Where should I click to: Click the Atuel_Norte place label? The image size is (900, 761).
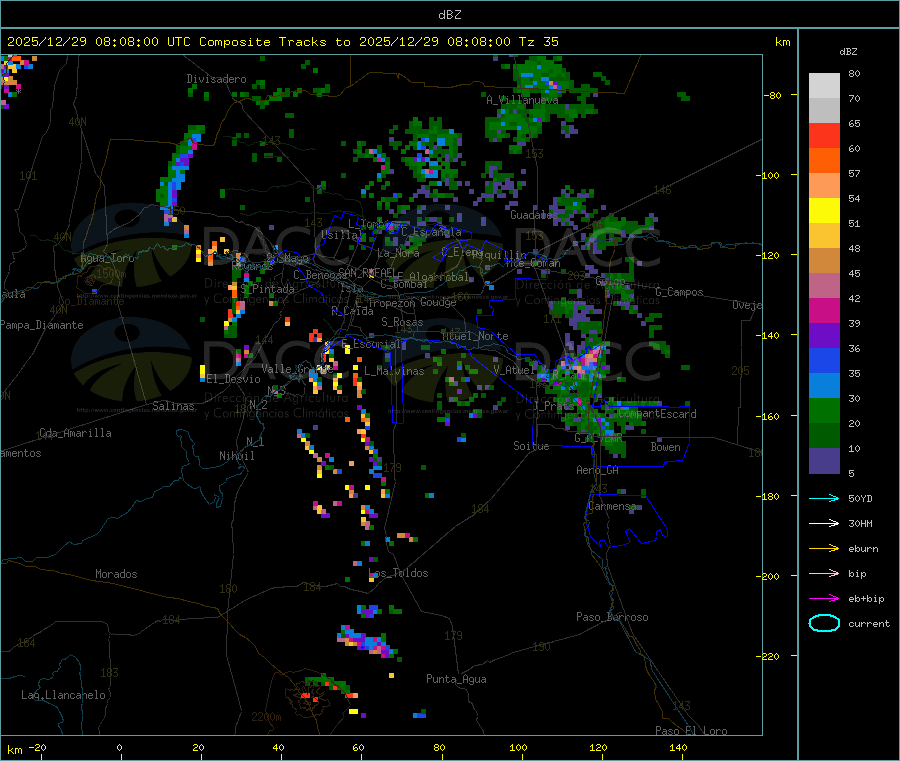(x=475, y=336)
